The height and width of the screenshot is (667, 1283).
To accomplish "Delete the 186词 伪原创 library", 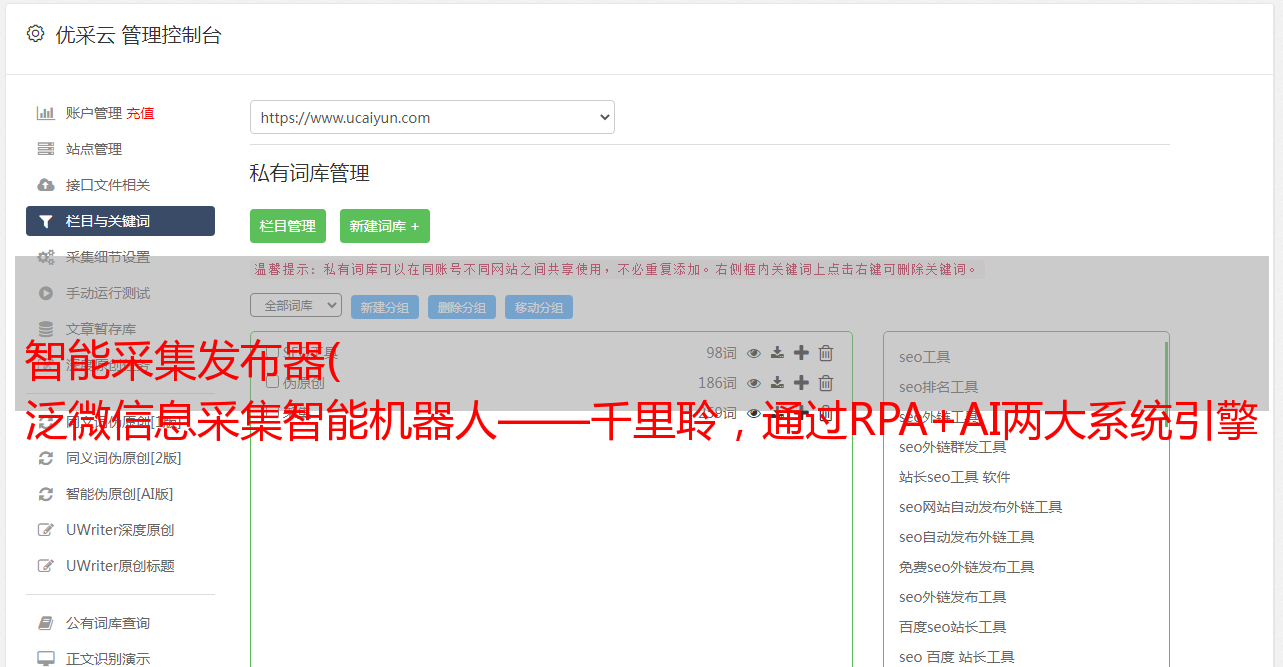I will click(826, 383).
